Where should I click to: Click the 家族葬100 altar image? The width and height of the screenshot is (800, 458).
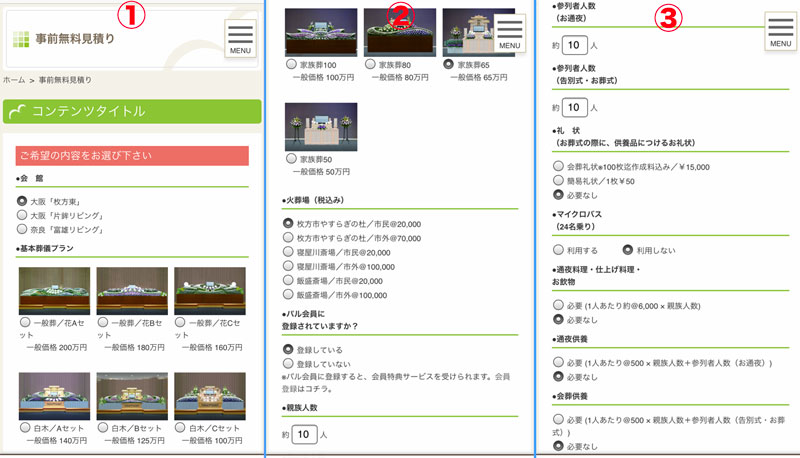(321, 32)
